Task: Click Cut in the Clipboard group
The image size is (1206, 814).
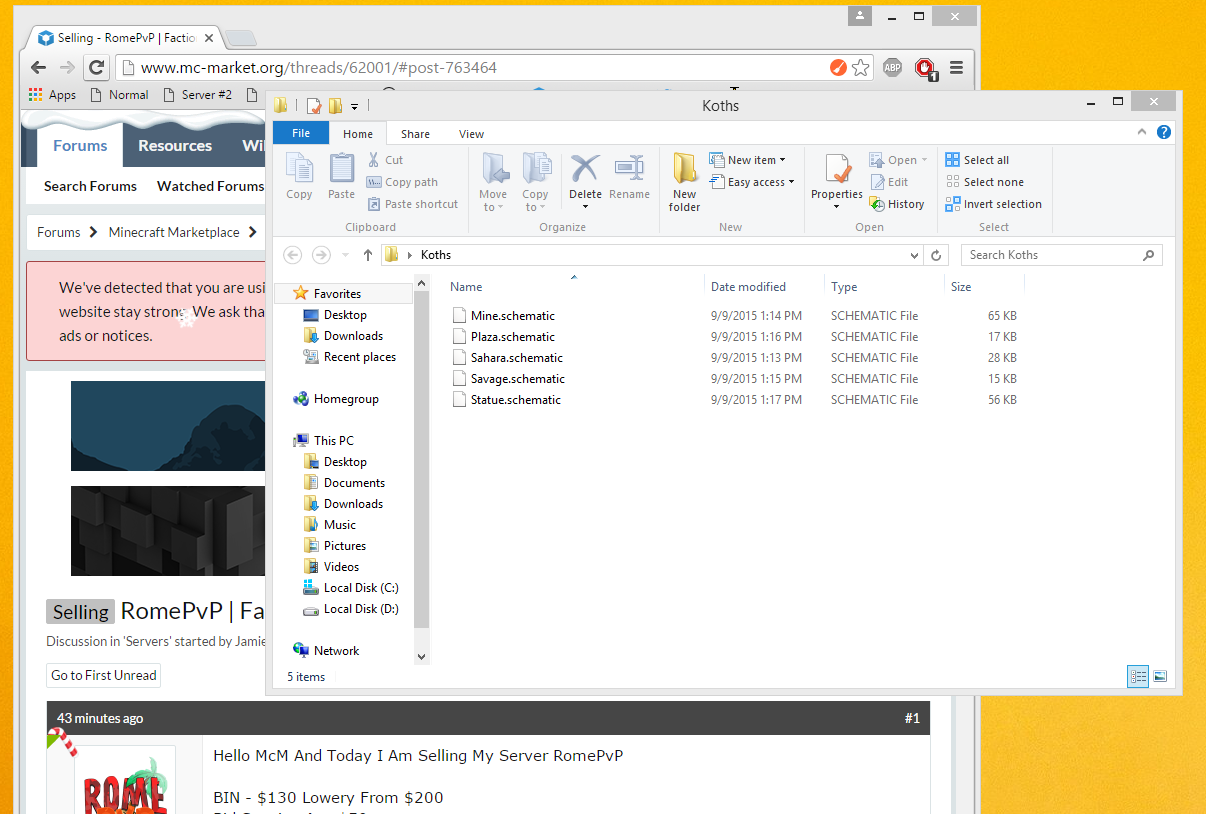Action: 385,160
